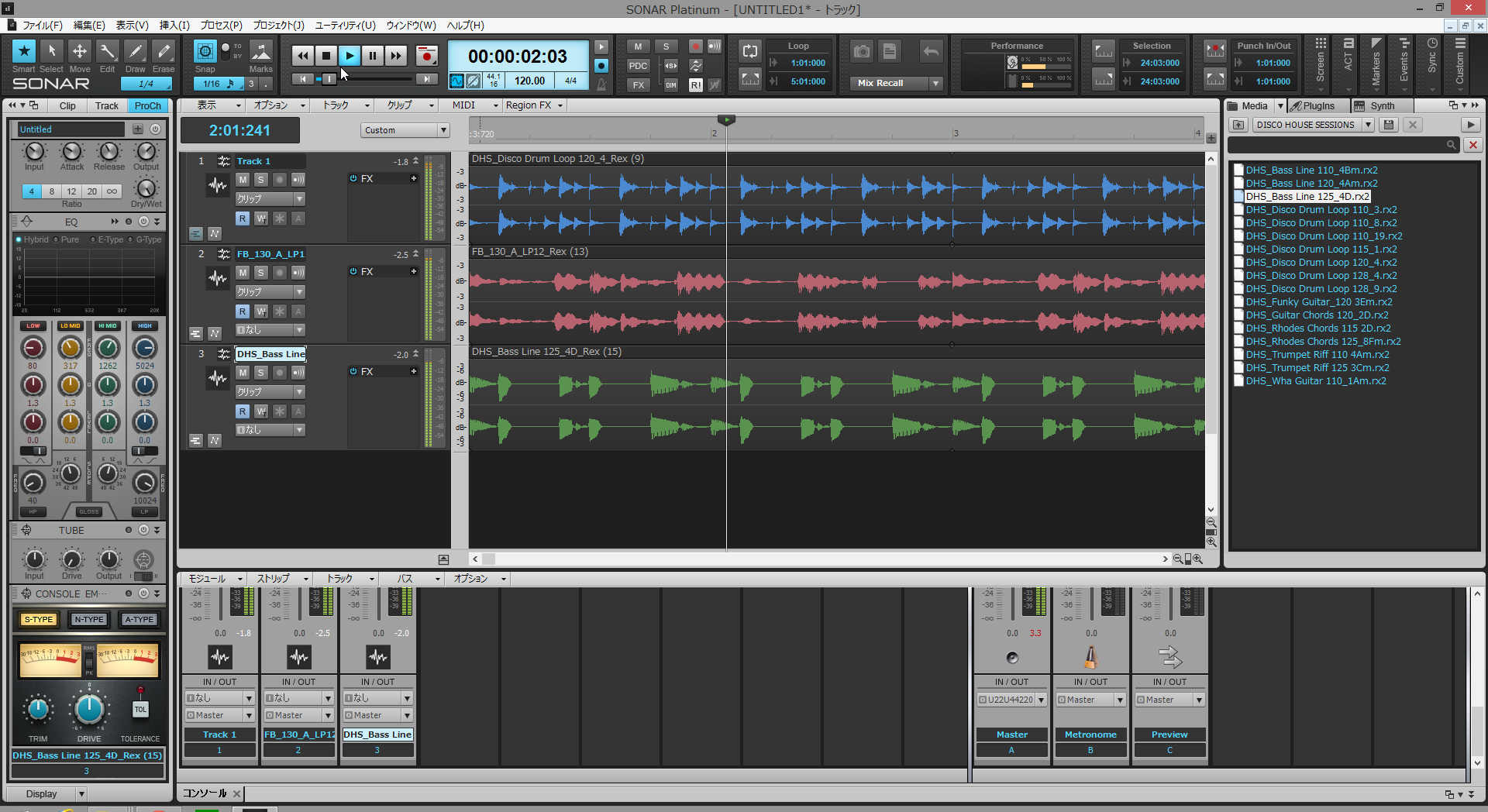Stop playback
The image size is (1488, 812).
326,55
